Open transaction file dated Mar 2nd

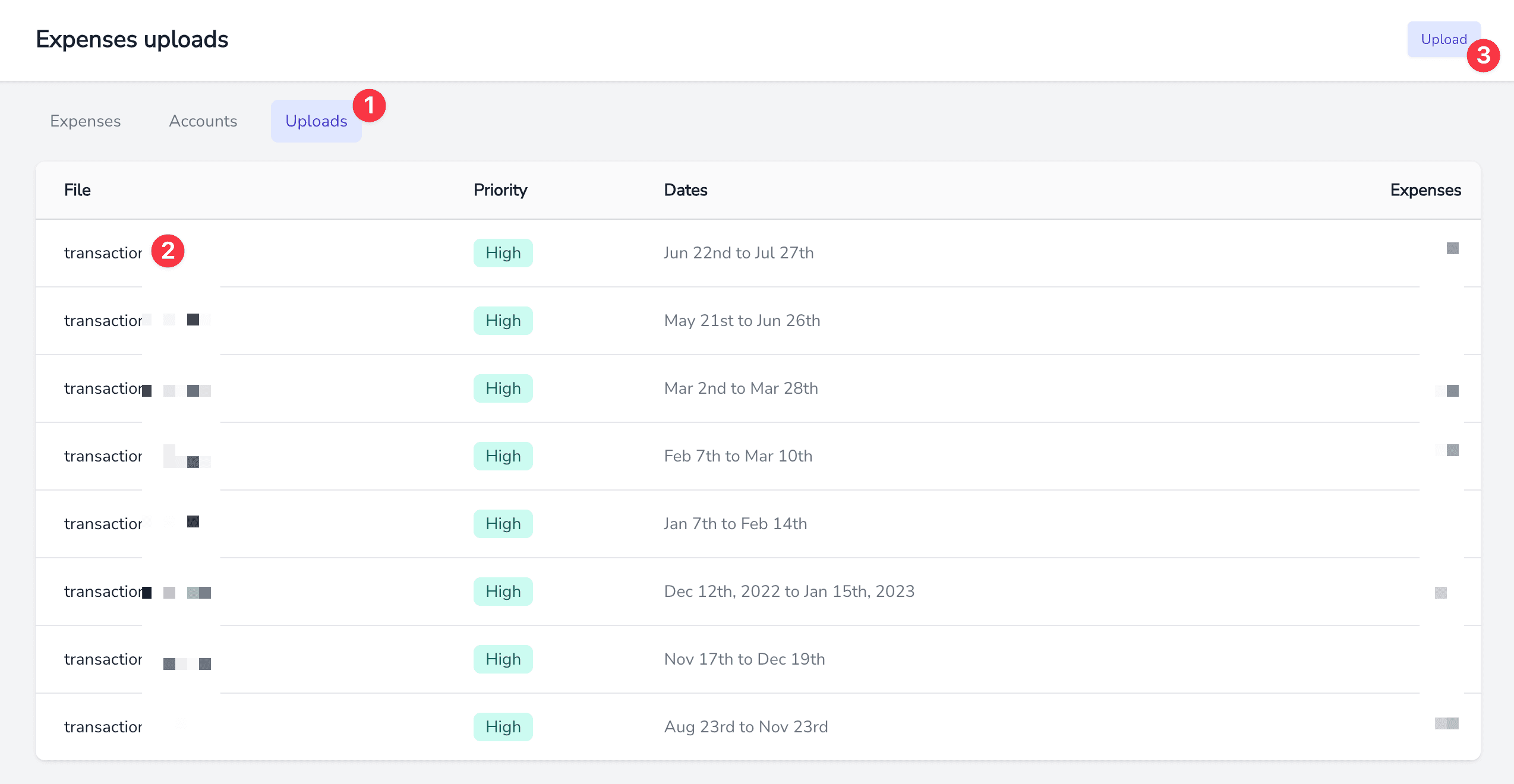point(103,388)
